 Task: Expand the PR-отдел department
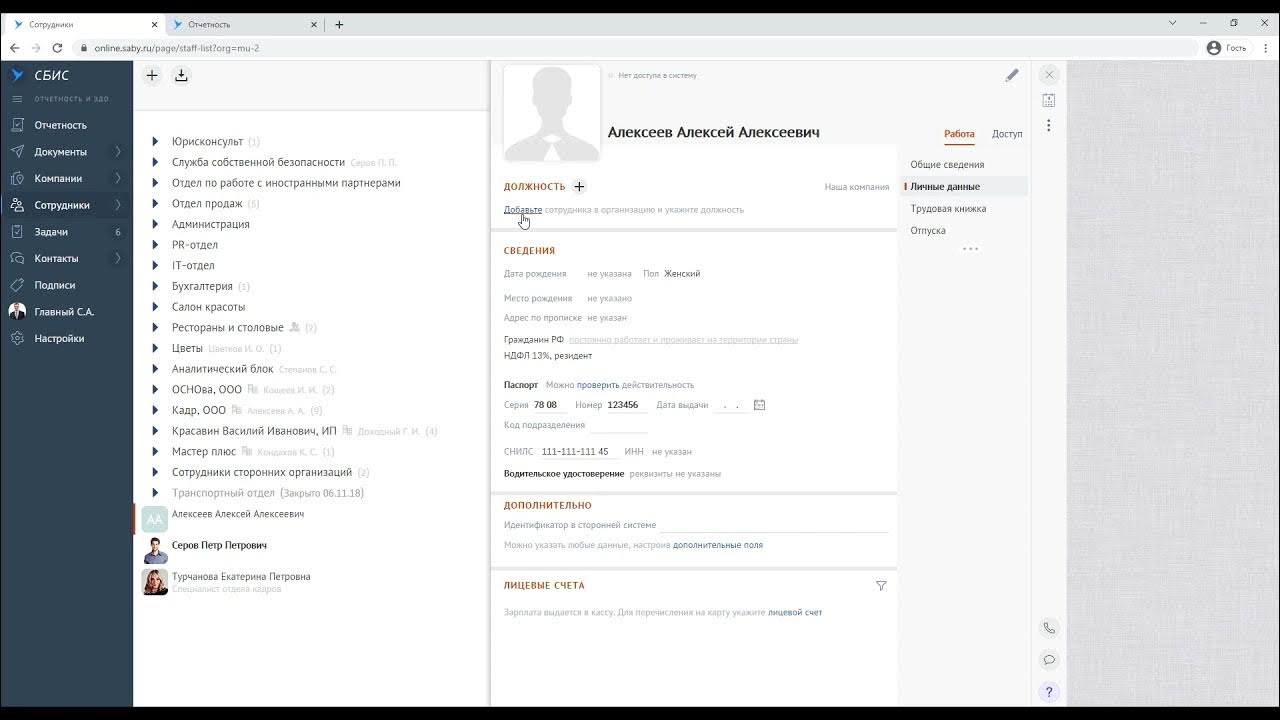155,245
